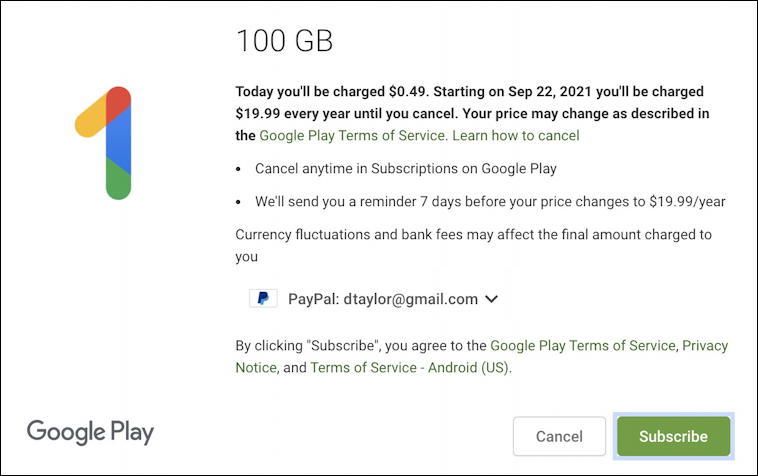Screen dimensions: 758x476
Task: Click the 7 days reminder bullet text
Action: pyautogui.click(x=490, y=202)
